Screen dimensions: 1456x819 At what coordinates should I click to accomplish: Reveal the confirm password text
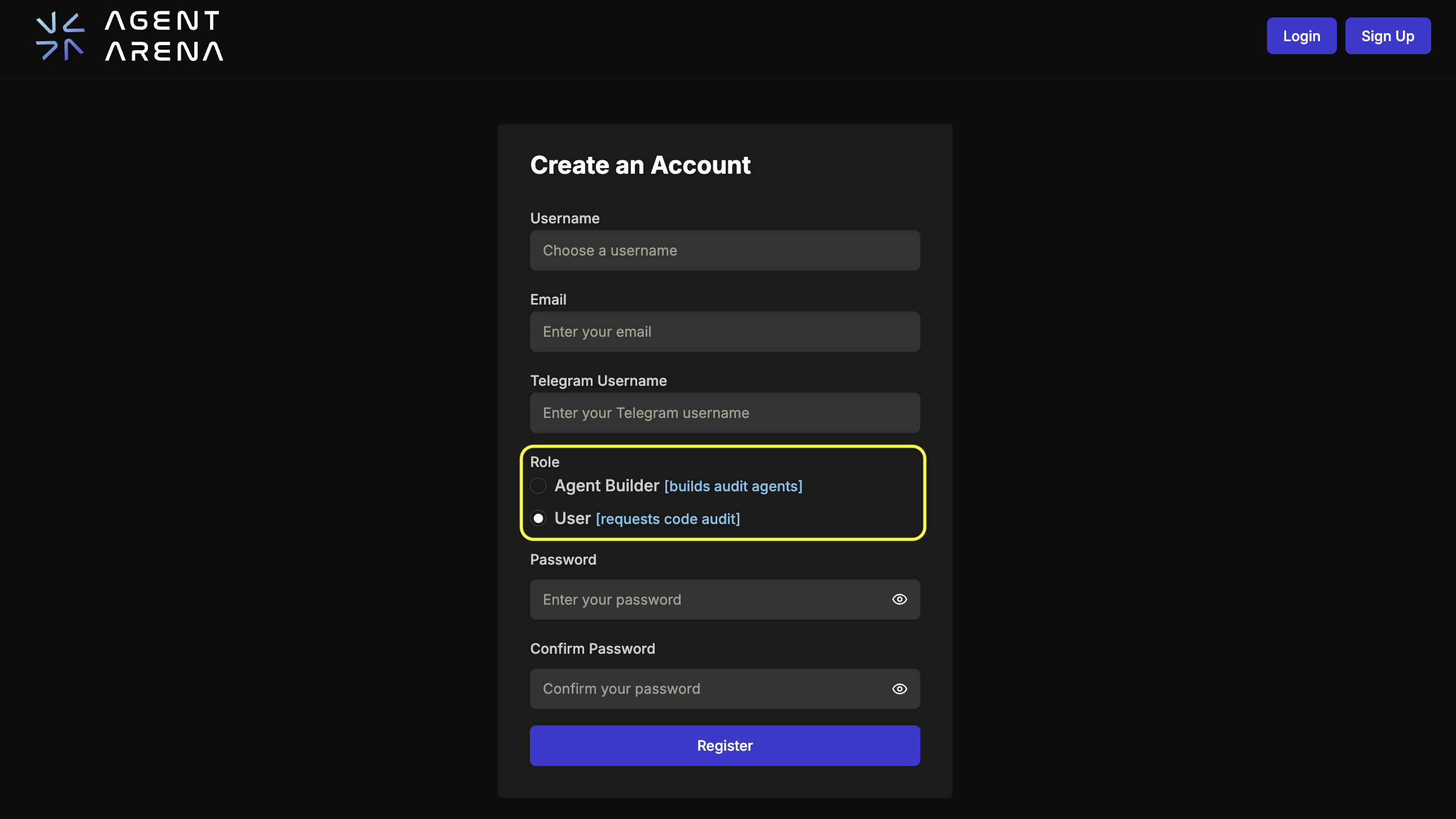point(898,689)
